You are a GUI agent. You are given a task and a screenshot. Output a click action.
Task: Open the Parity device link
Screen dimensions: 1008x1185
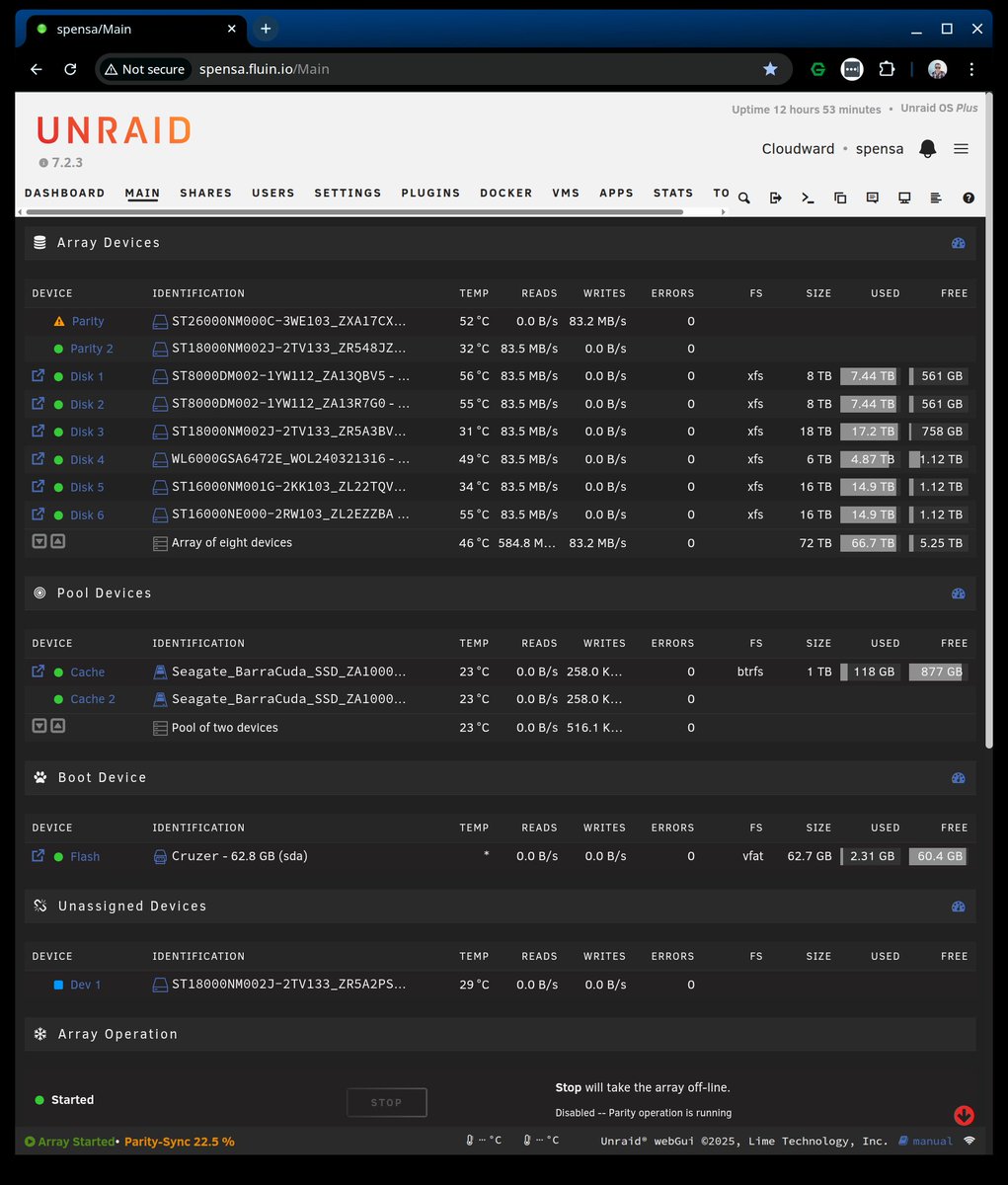click(87, 321)
